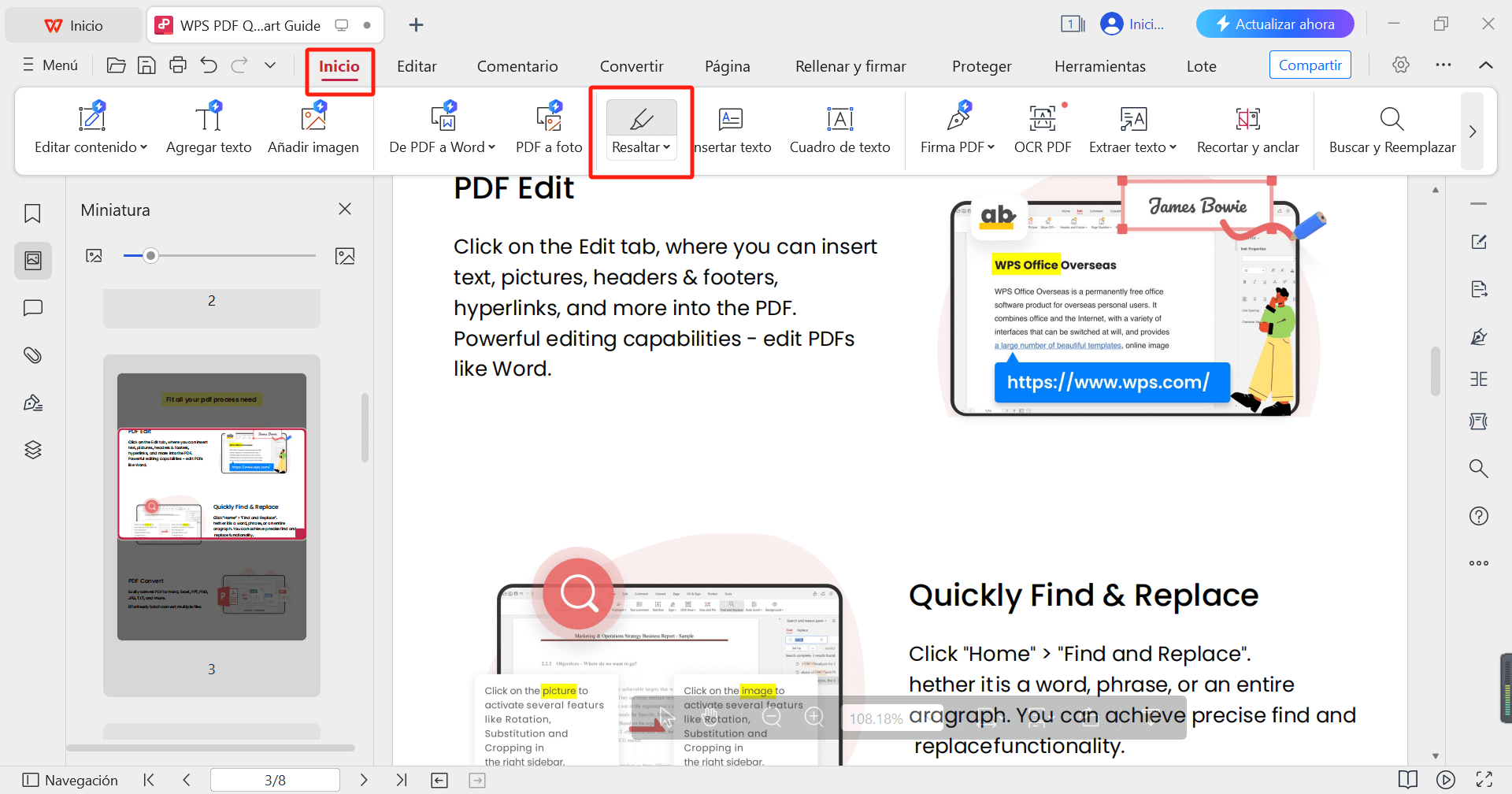Click the Actualizar ahora button
Screen dimensions: 1512x794
tap(1274, 24)
